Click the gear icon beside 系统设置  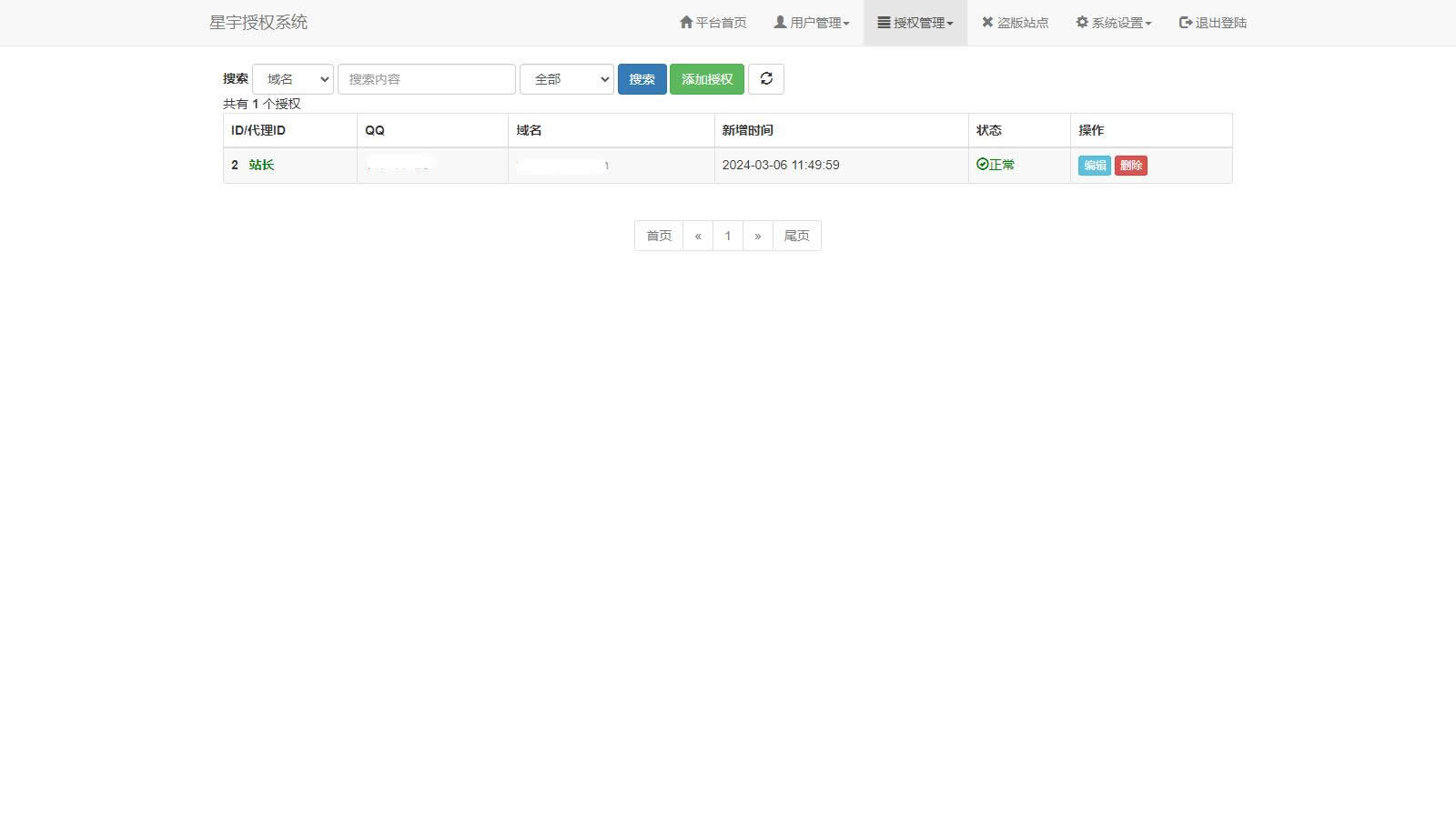pyautogui.click(x=1082, y=22)
